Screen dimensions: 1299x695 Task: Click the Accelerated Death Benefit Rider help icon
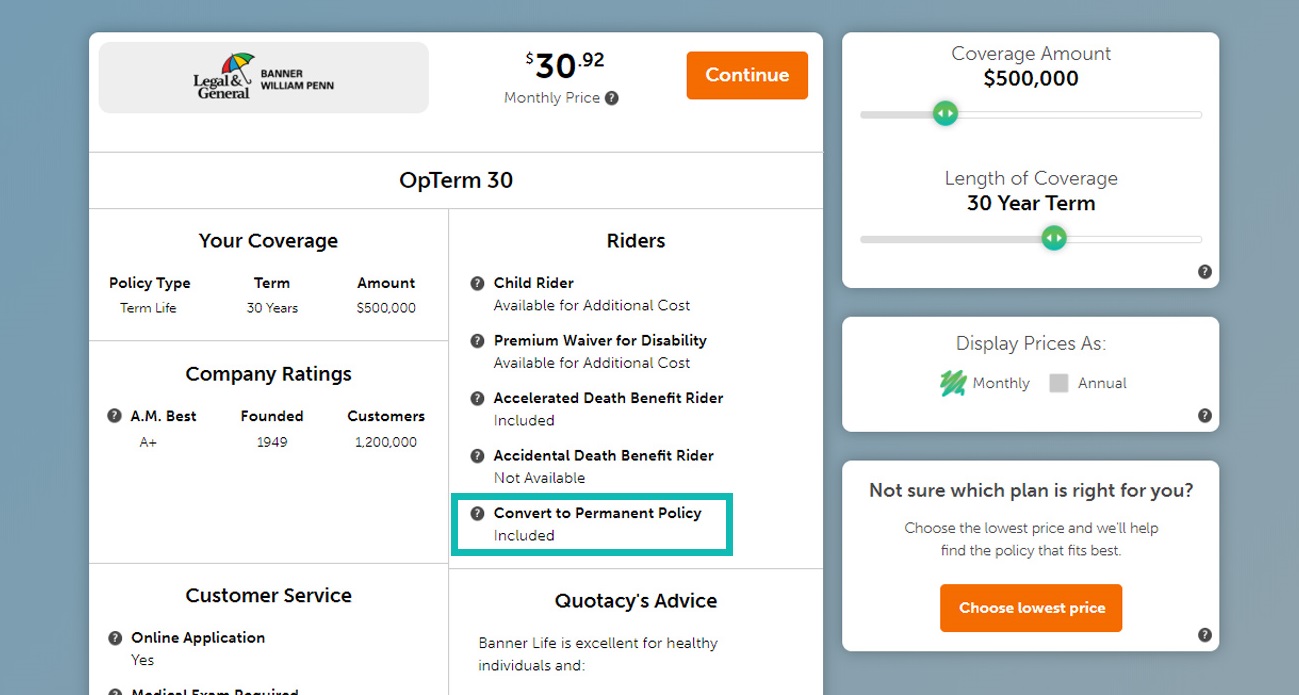[477, 398]
